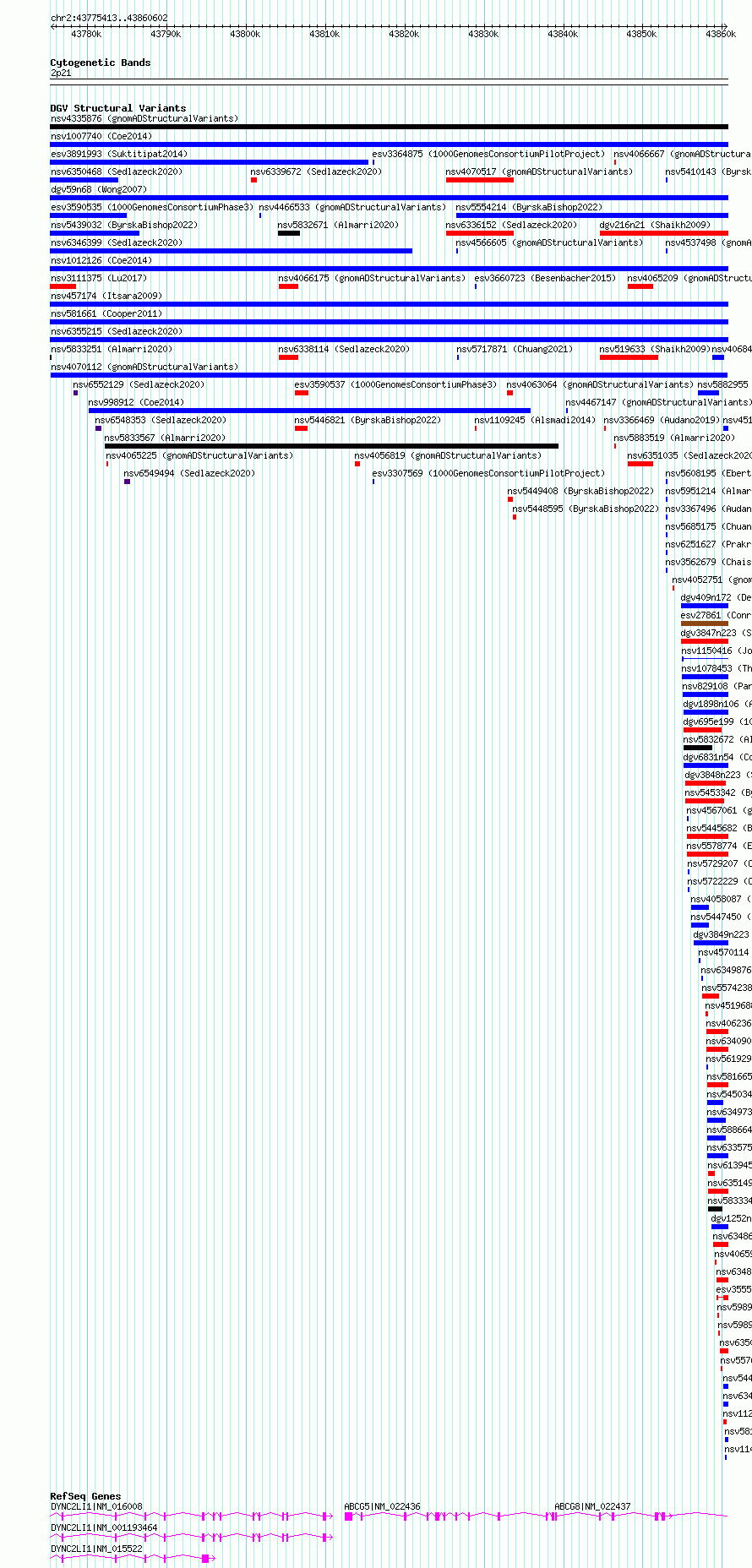The height and width of the screenshot is (1568, 752).
Task: Open variant nsv5554214 (ByrskaBishop2022)
Action: [530, 207]
